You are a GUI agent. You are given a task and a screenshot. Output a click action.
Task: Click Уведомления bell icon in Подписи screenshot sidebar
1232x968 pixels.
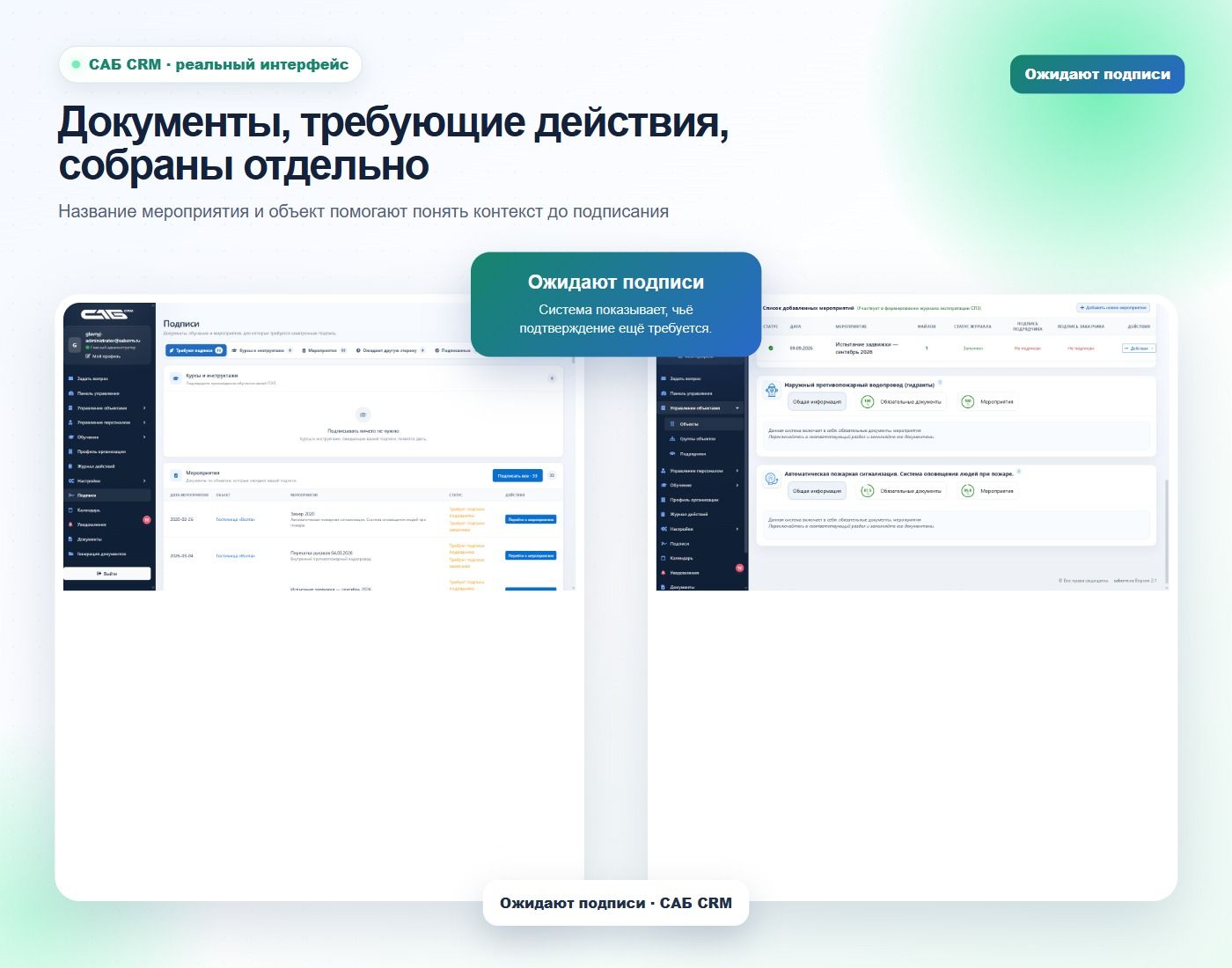click(x=71, y=524)
